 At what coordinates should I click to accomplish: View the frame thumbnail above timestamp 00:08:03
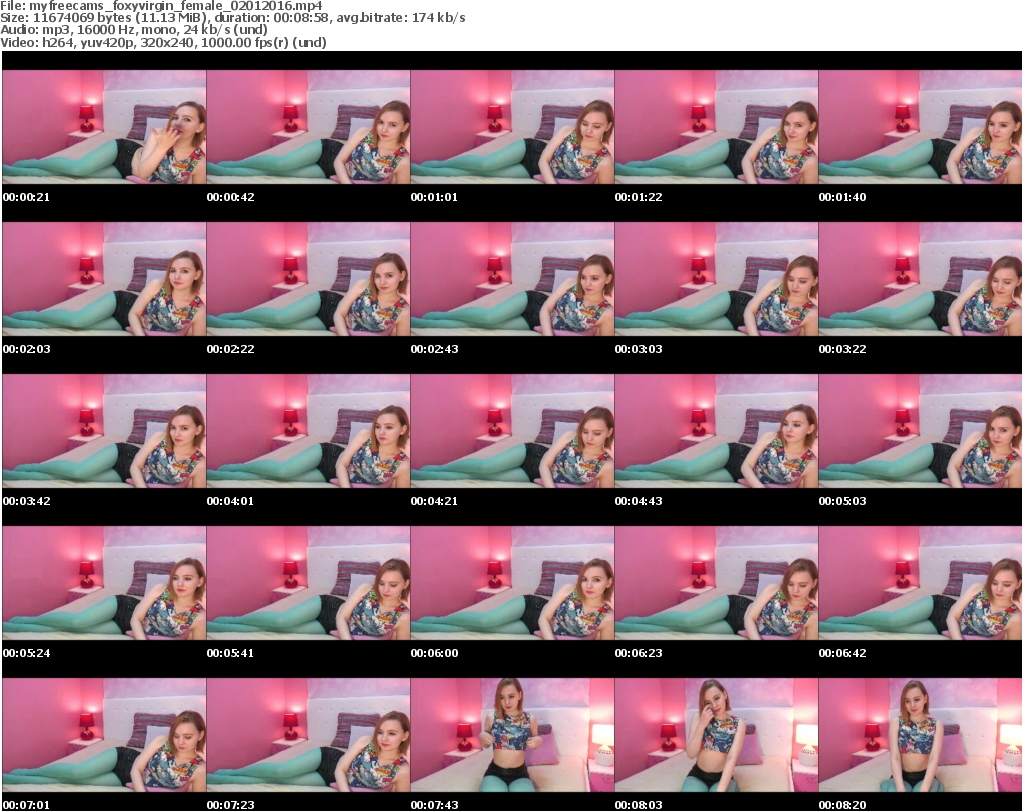(x=716, y=735)
